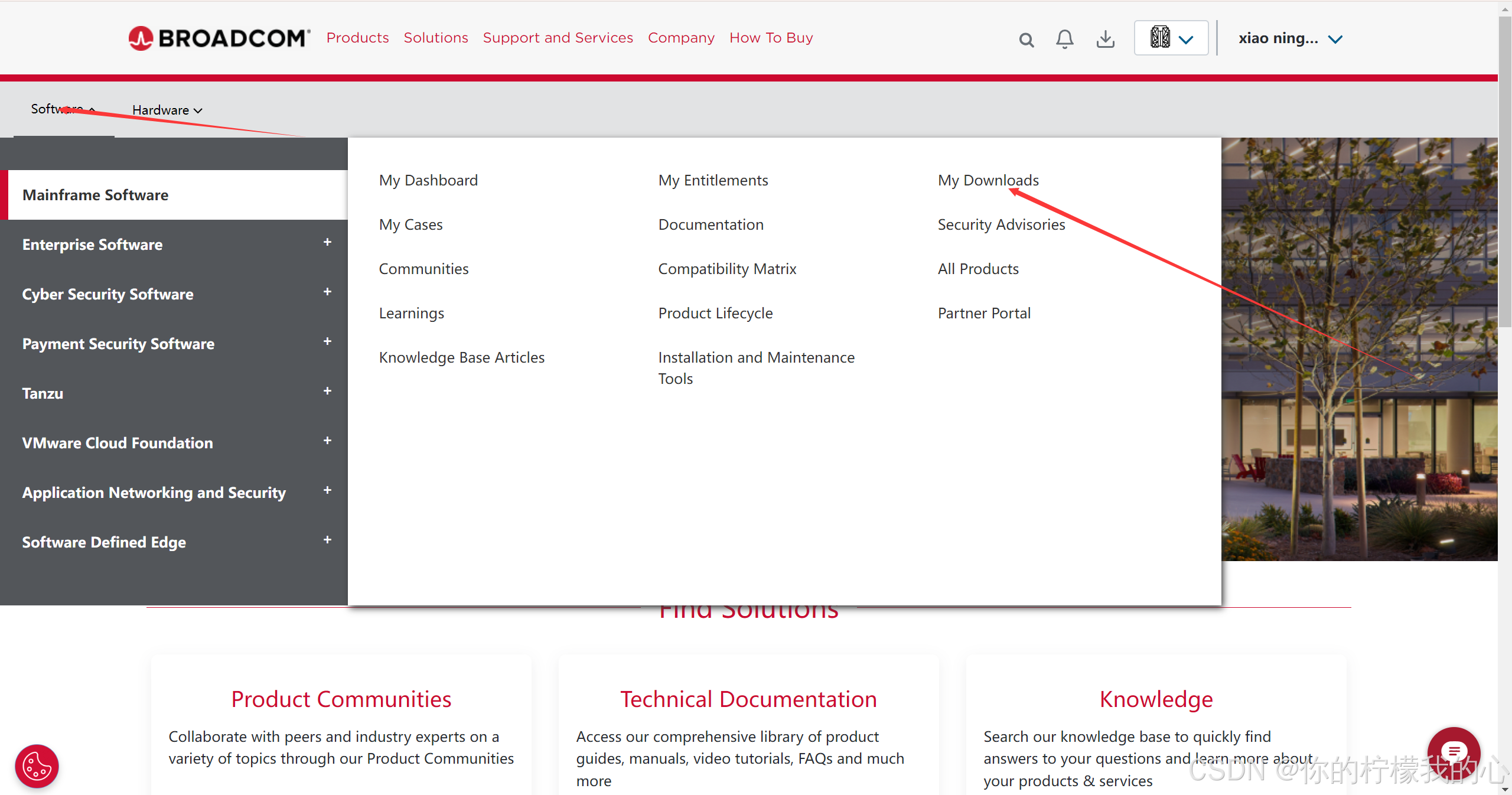Image resolution: width=1512 pixels, height=795 pixels.
Task: Open Product Lifecycle link
Action: pos(715,313)
